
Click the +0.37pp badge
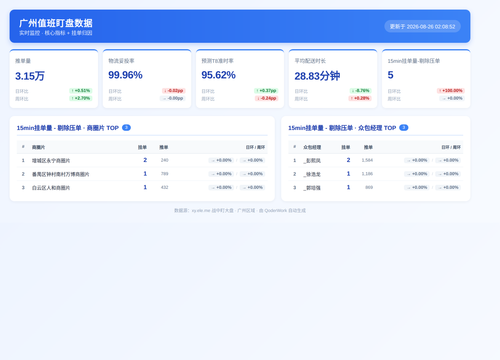pyautogui.click(x=266, y=91)
